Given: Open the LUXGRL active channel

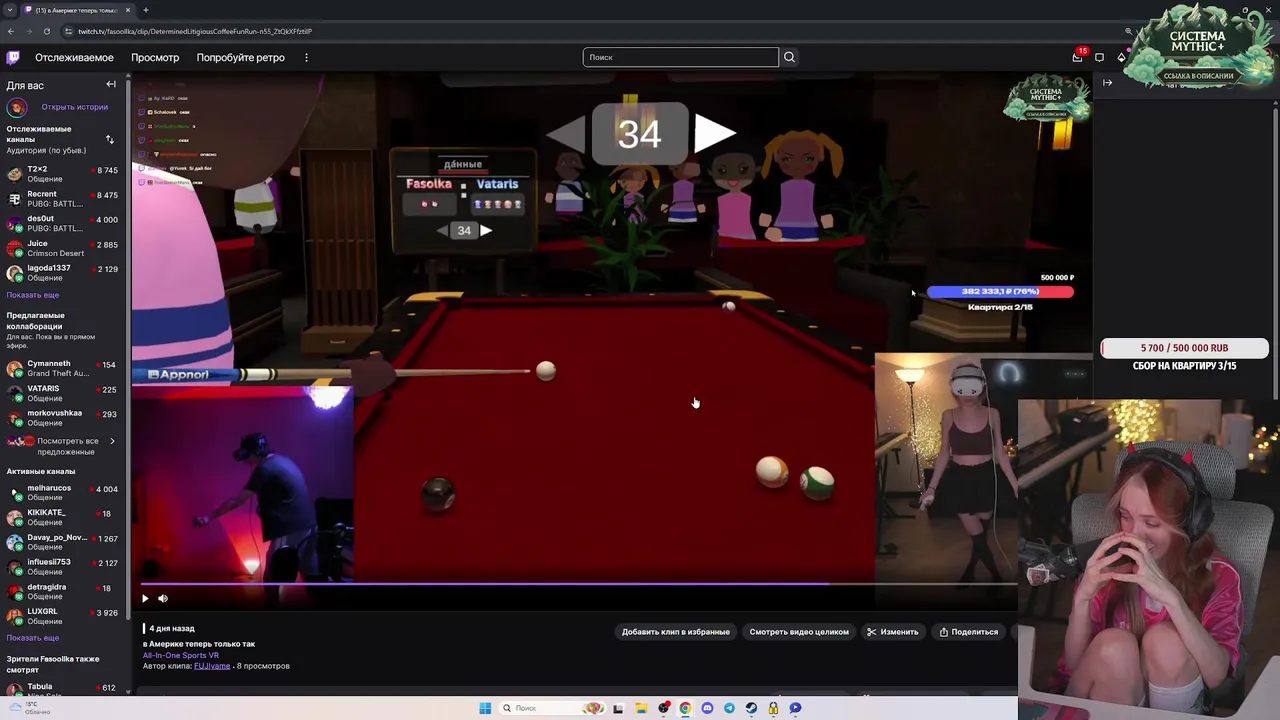Looking at the screenshot, I should coord(64,616).
